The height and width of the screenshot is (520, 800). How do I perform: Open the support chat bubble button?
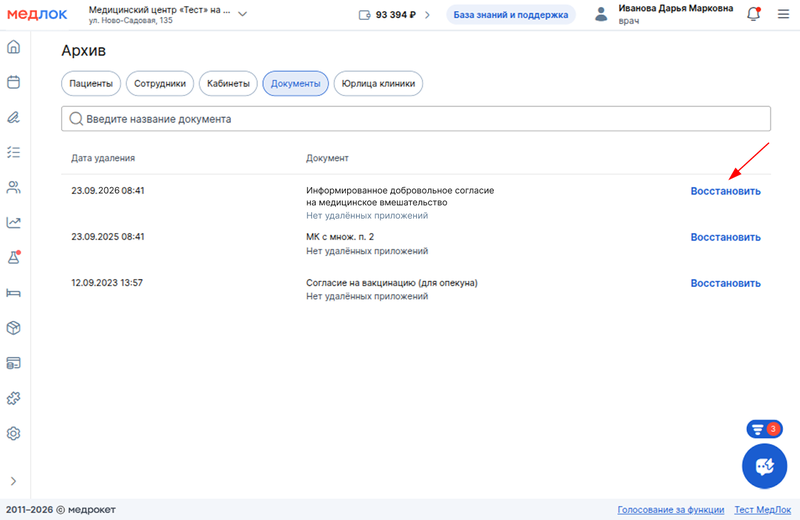coord(764,466)
